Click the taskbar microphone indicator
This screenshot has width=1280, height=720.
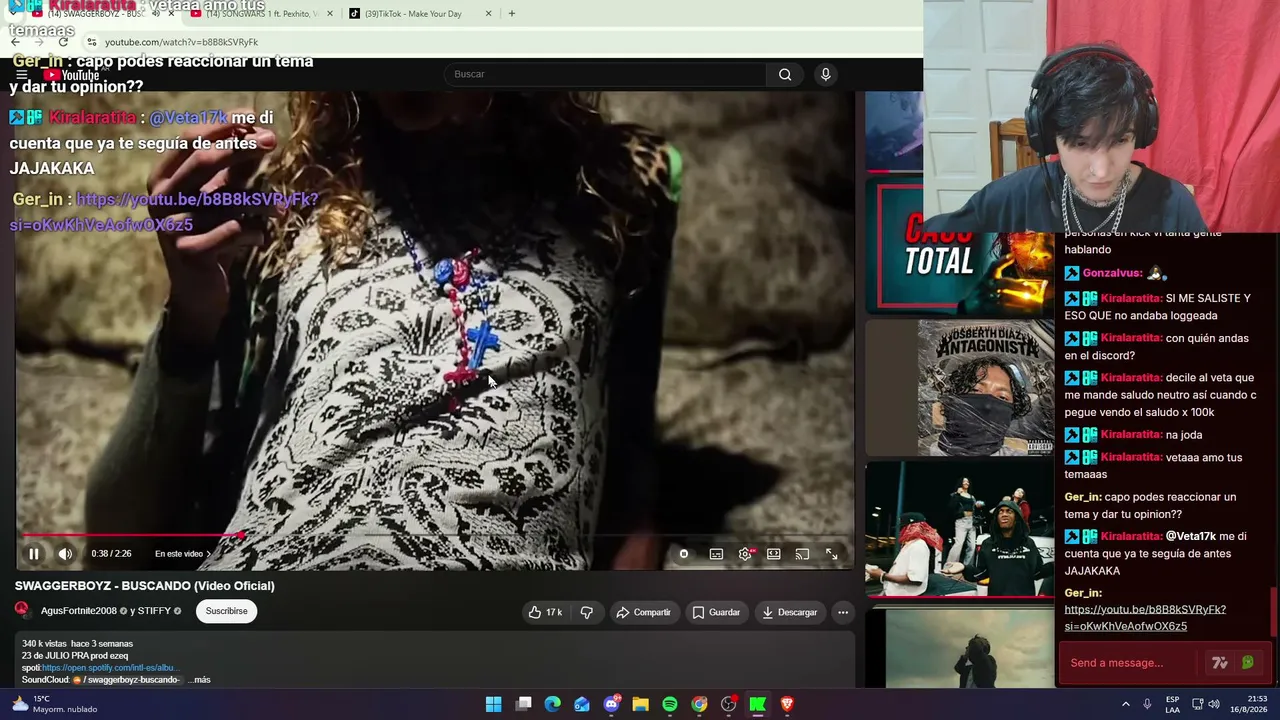tap(1147, 704)
